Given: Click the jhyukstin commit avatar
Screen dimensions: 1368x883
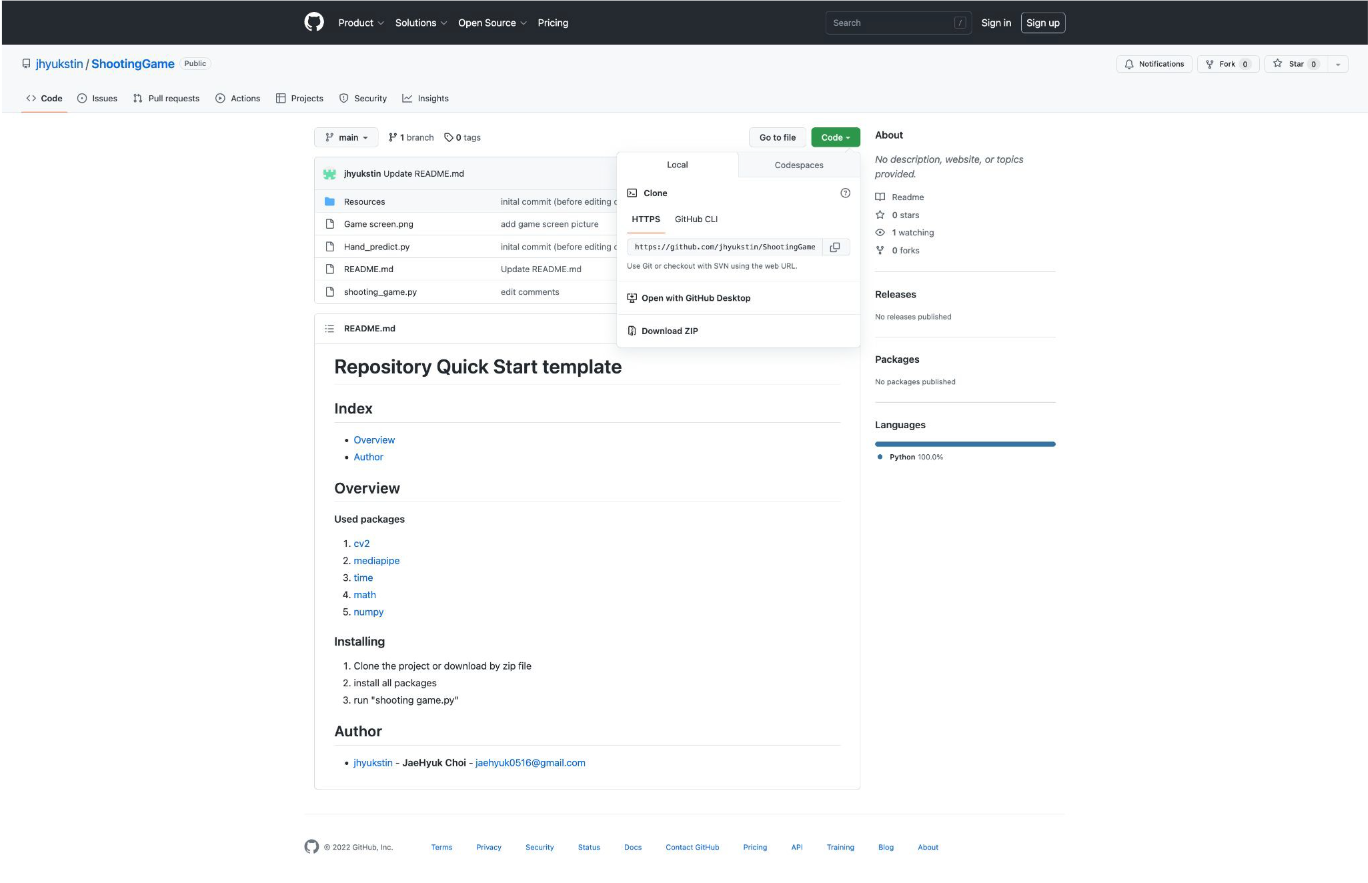Looking at the screenshot, I should pyautogui.click(x=329, y=174).
